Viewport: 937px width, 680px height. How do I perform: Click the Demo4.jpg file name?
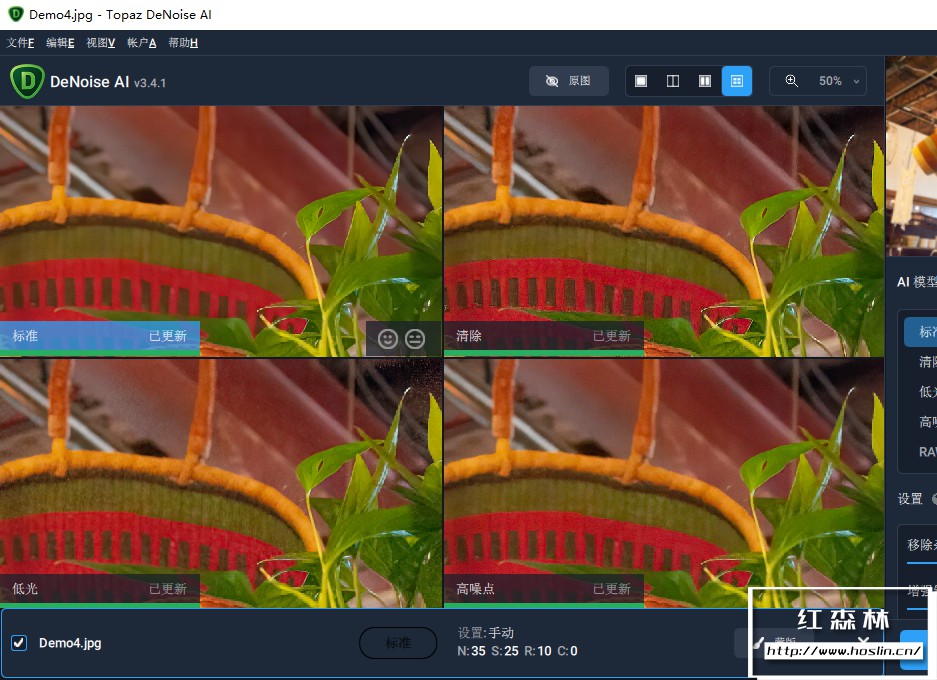click(70, 643)
